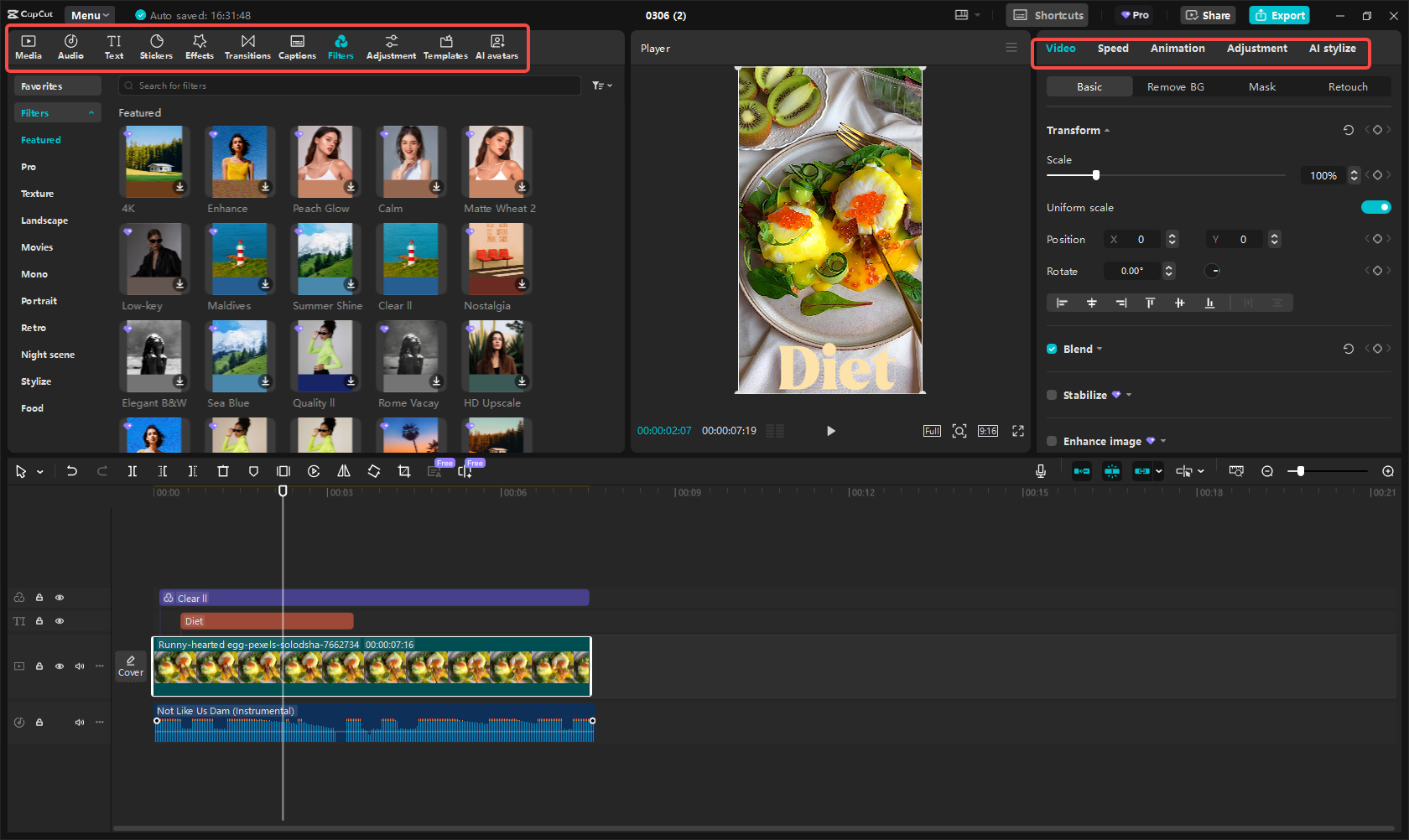Hide the Clear II filter track

click(60, 598)
